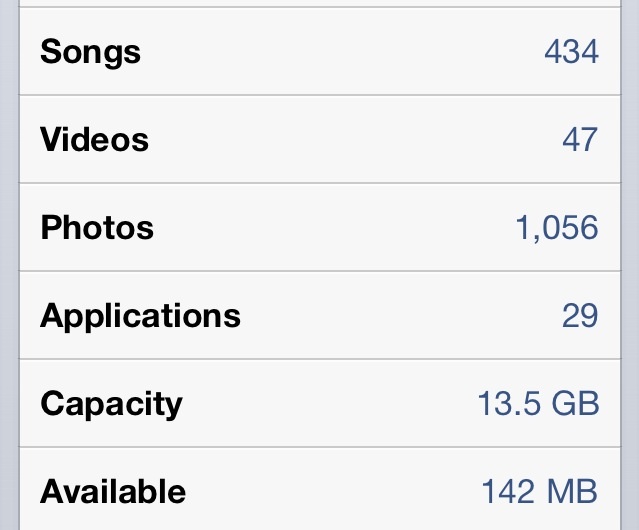Click the divider line above Songs row
The height and width of the screenshot is (530, 639).
[x=320, y=7]
